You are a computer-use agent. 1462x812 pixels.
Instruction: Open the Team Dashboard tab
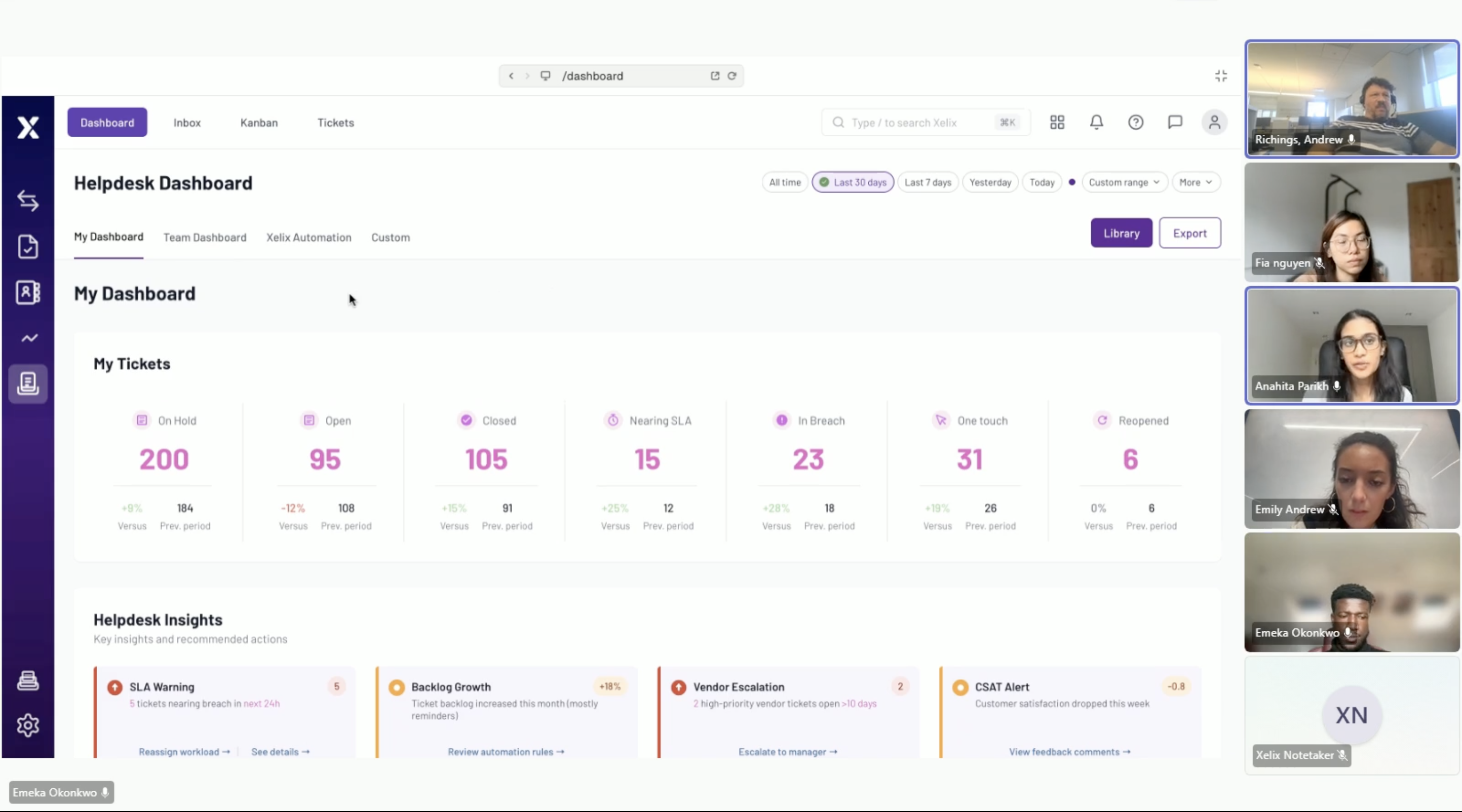click(205, 237)
